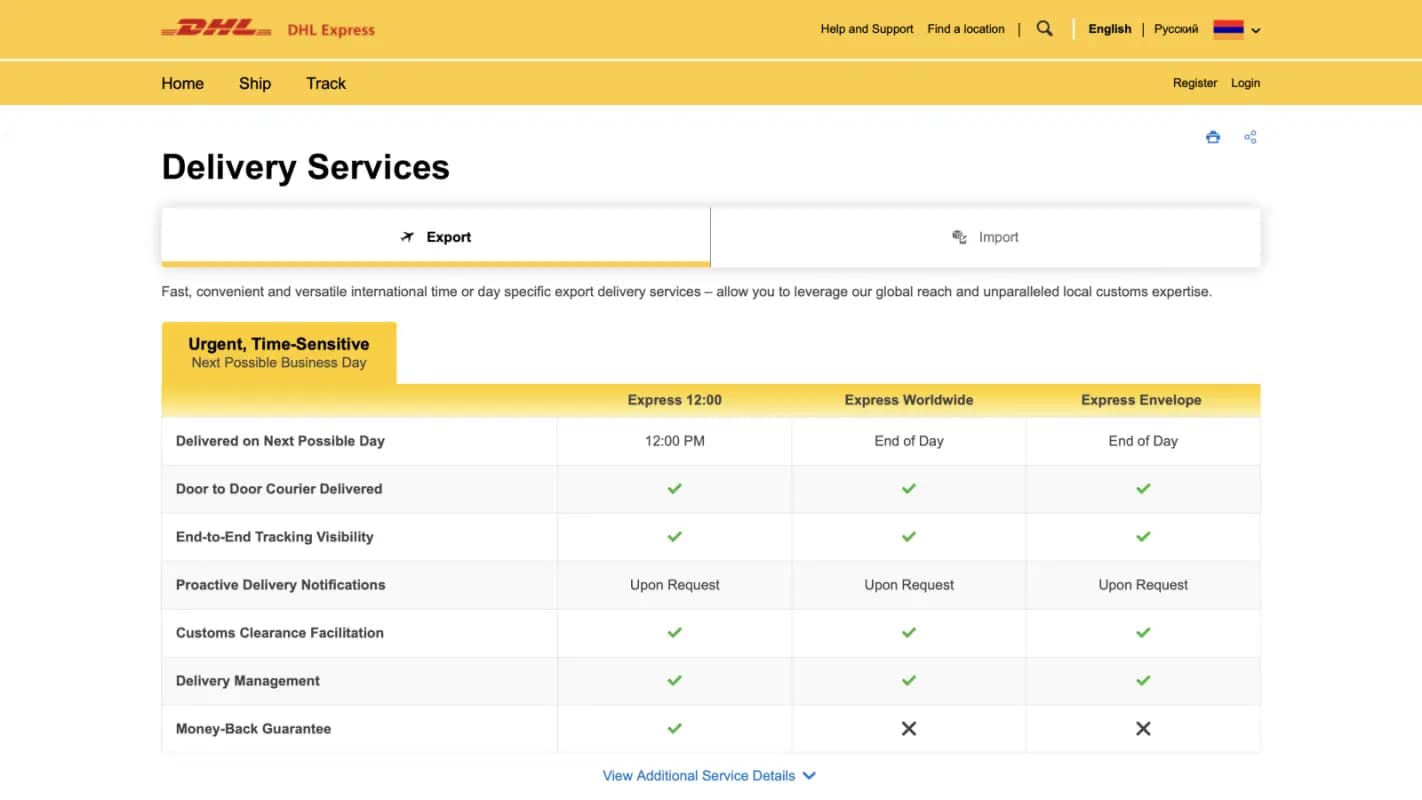Click Express 12:00 Money-Back Guarantee checkmark

coord(675,729)
